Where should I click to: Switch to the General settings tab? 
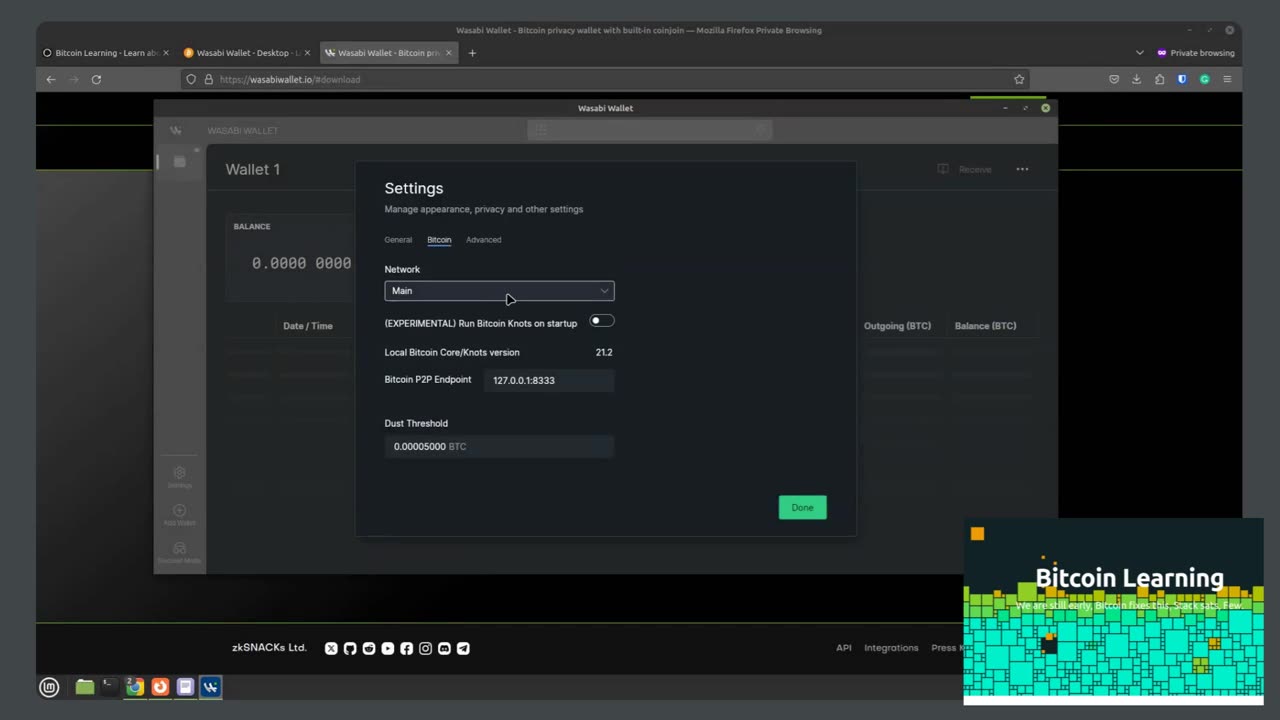(398, 240)
